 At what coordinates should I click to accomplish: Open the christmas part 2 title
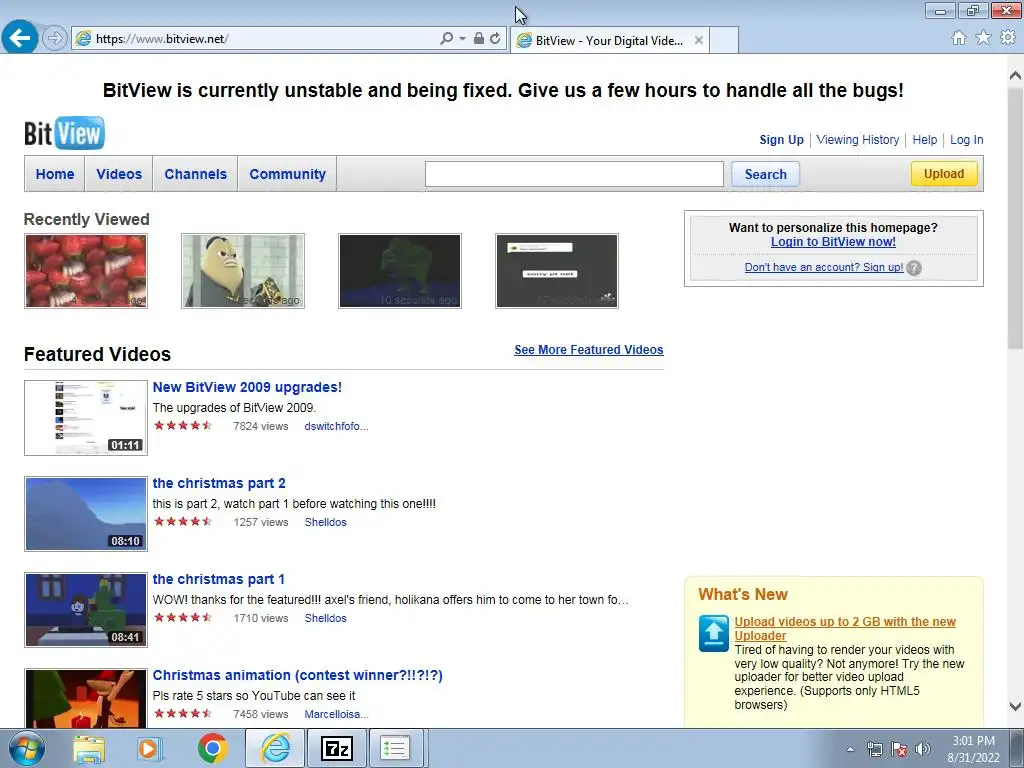[x=219, y=483]
